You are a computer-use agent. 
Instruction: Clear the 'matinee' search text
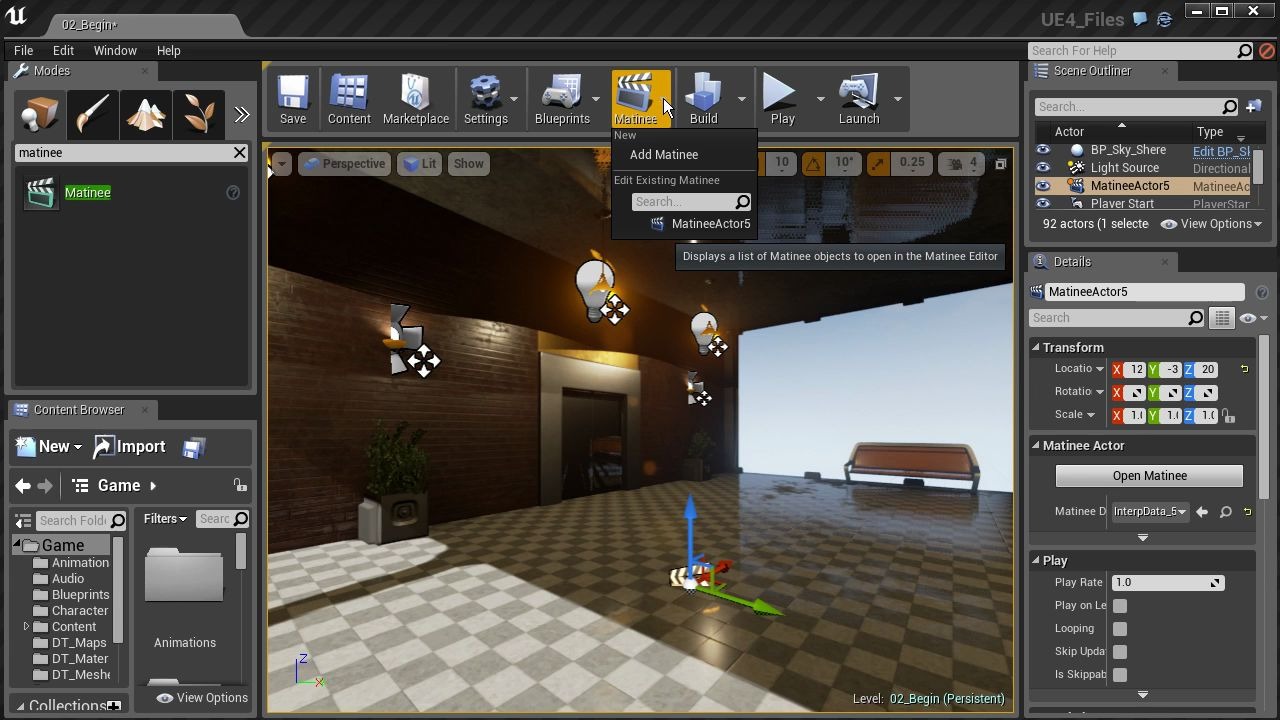(x=240, y=152)
